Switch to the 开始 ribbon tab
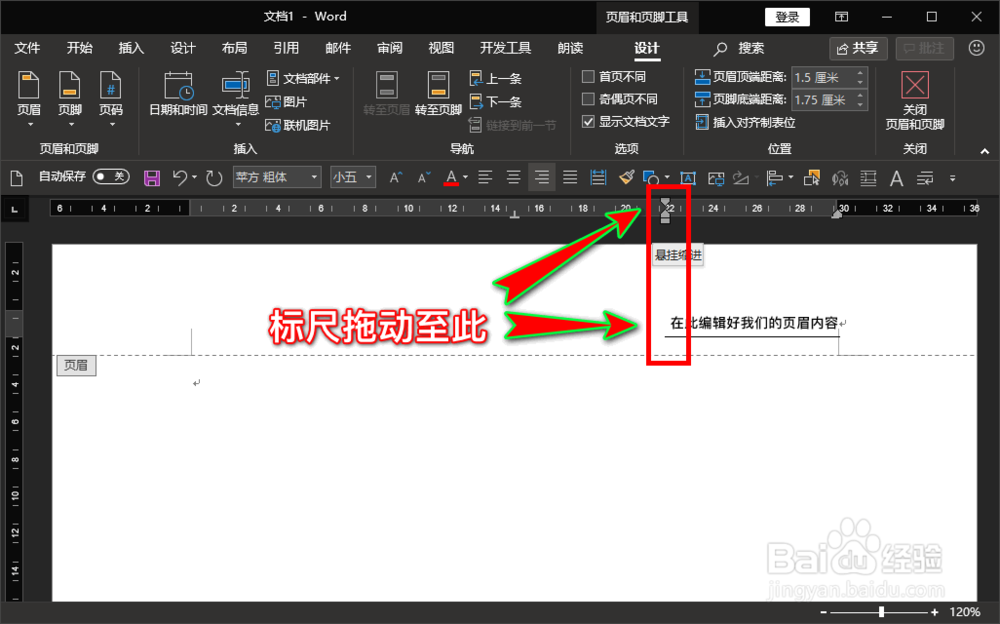 click(80, 47)
